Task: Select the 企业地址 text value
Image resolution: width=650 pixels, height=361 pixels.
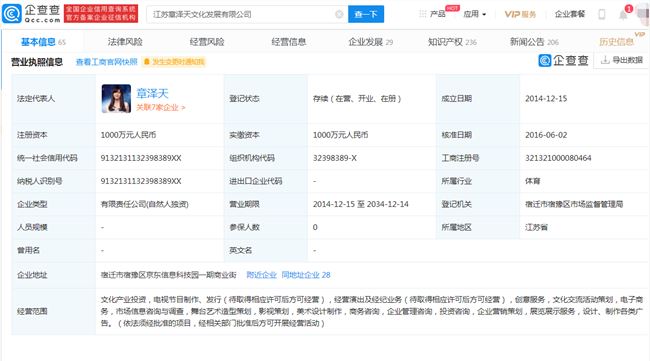Action: pos(168,275)
